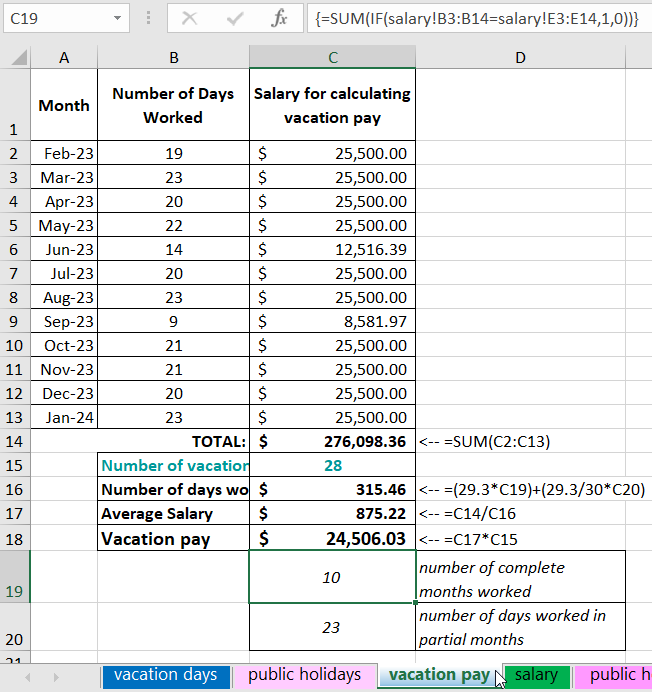652x692 pixels.
Task: Select the Feb-23 cell
Action: tap(64, 153)
